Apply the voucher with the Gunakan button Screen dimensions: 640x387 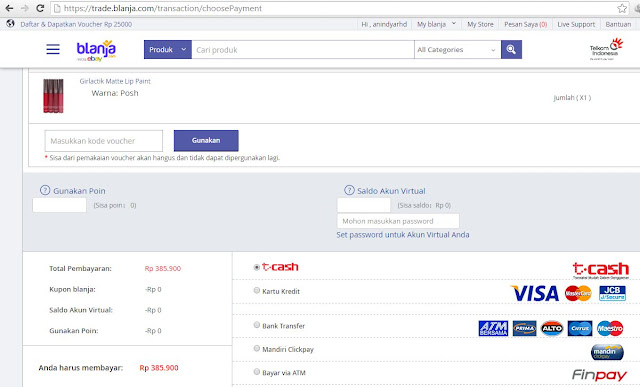coord(206,140)
